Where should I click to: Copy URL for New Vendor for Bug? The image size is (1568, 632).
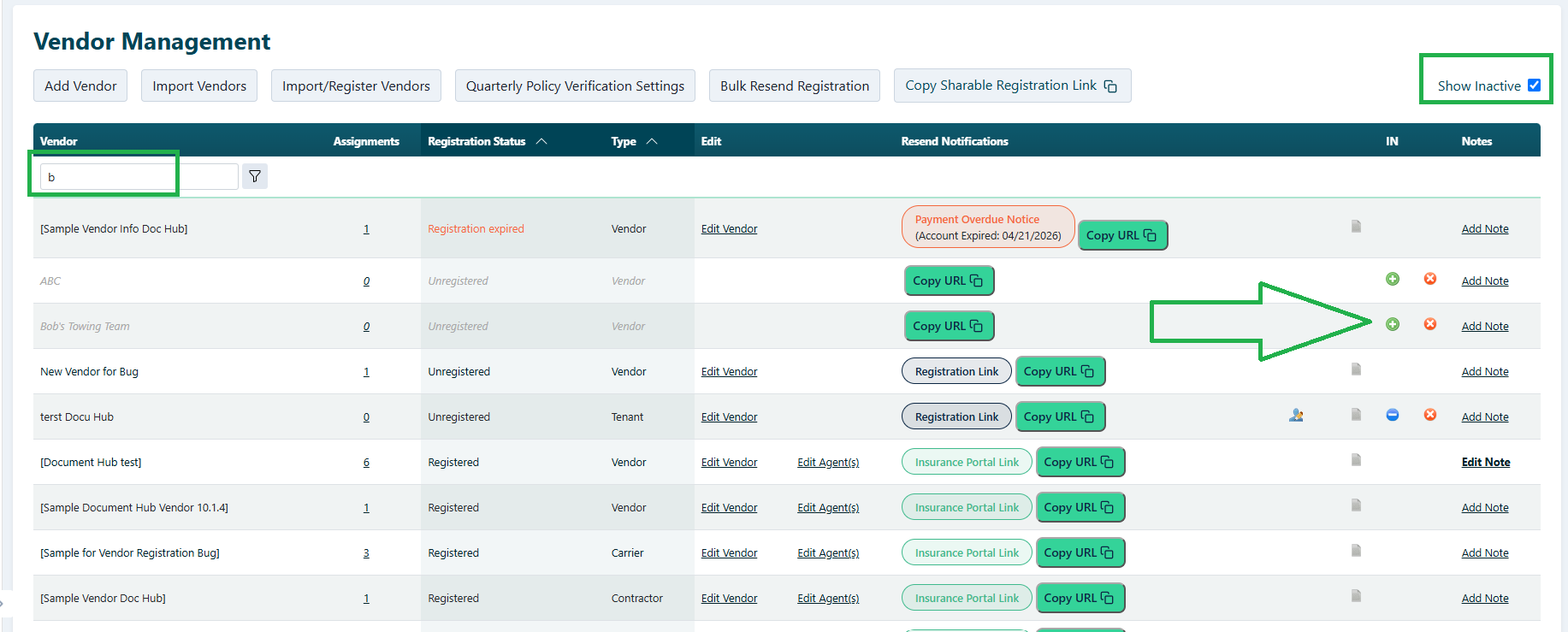(x=1060, y=371)
